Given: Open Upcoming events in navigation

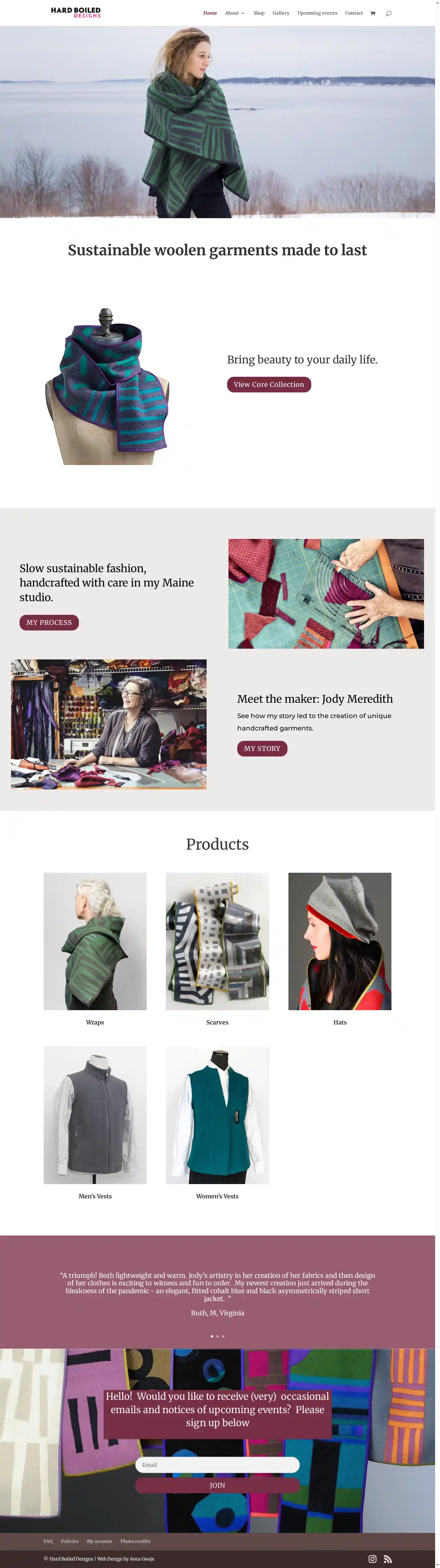Looking at the screenshot, I should pos(317,13).
